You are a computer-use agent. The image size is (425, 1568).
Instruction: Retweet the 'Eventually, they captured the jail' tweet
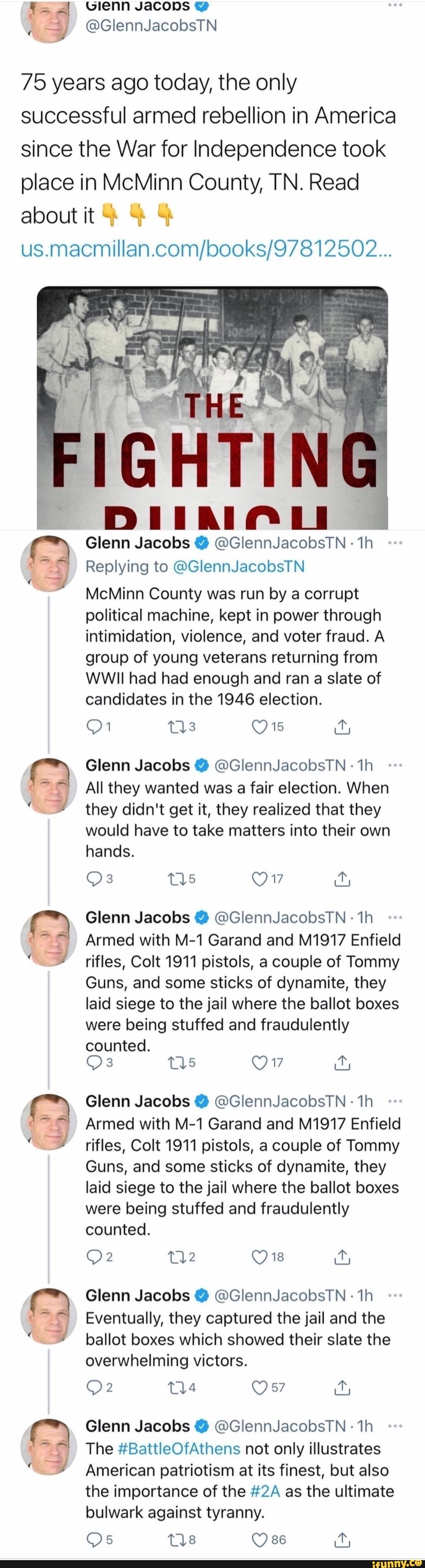click(174, 1388)
